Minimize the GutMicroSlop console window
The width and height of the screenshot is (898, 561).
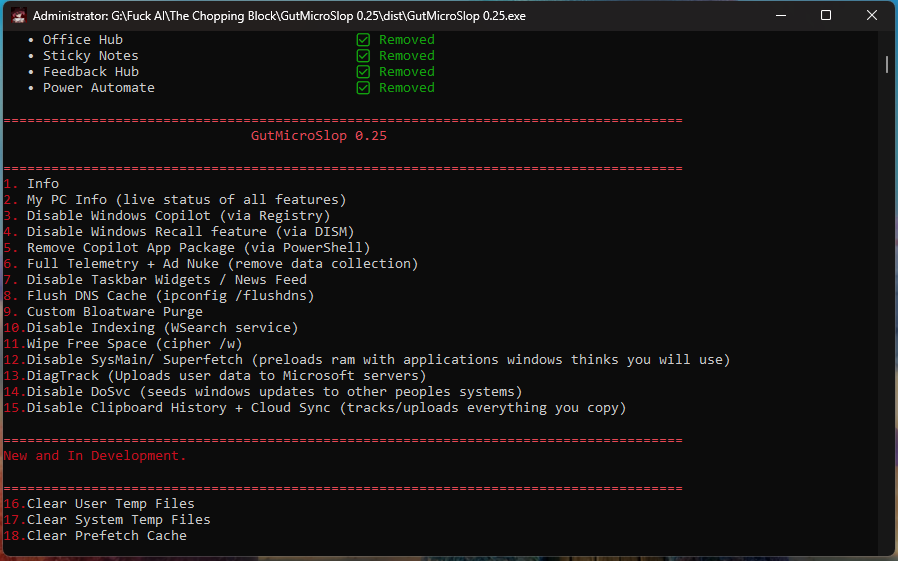tap(781, 15)
